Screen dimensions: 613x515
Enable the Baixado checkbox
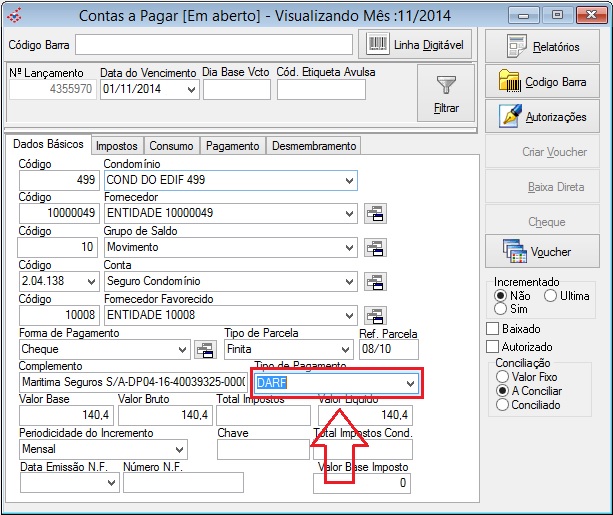coord(492,328)
